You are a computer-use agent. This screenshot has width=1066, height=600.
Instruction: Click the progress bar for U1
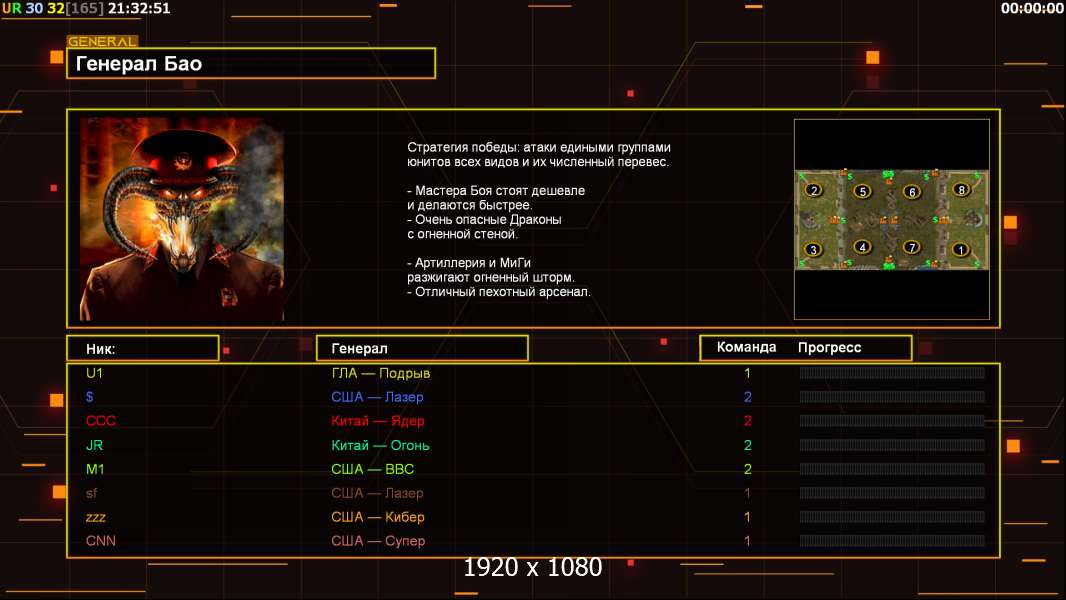click(892, 372)
